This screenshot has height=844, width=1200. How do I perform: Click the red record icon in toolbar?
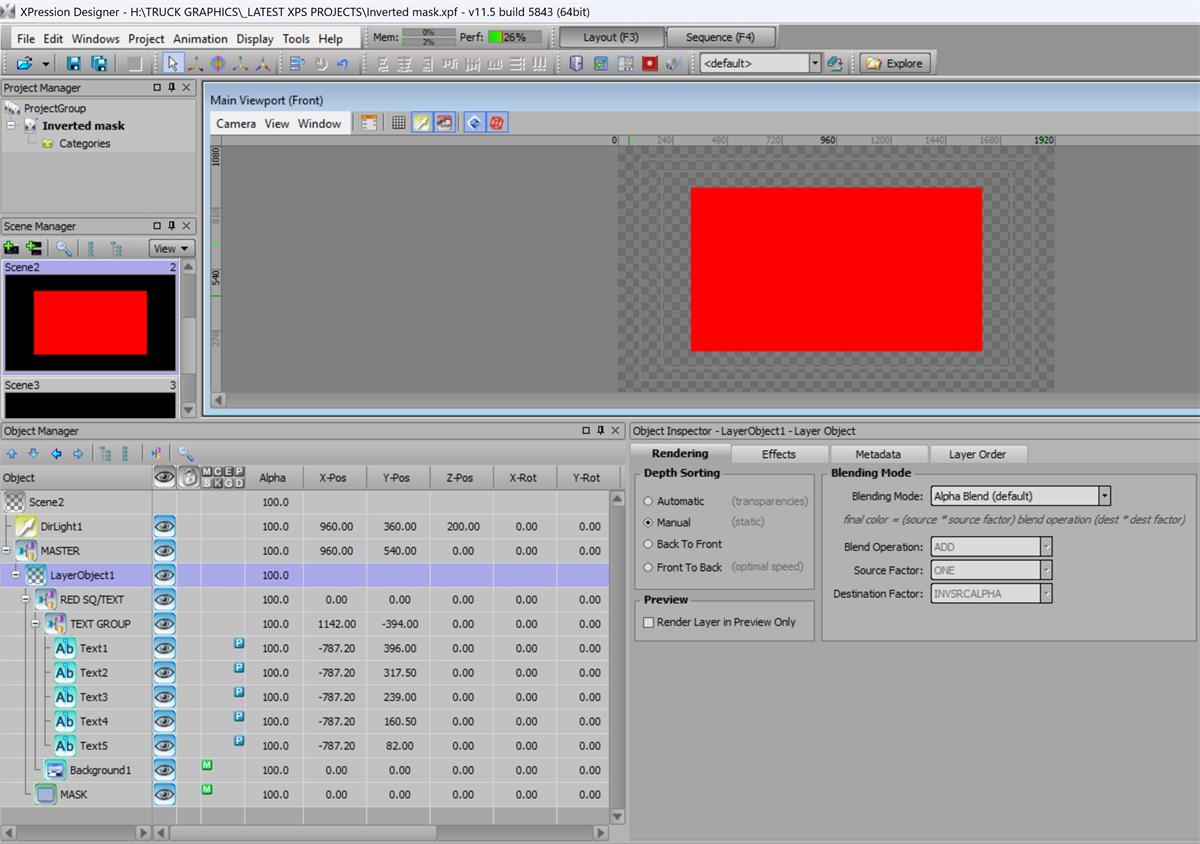point(650,63)
